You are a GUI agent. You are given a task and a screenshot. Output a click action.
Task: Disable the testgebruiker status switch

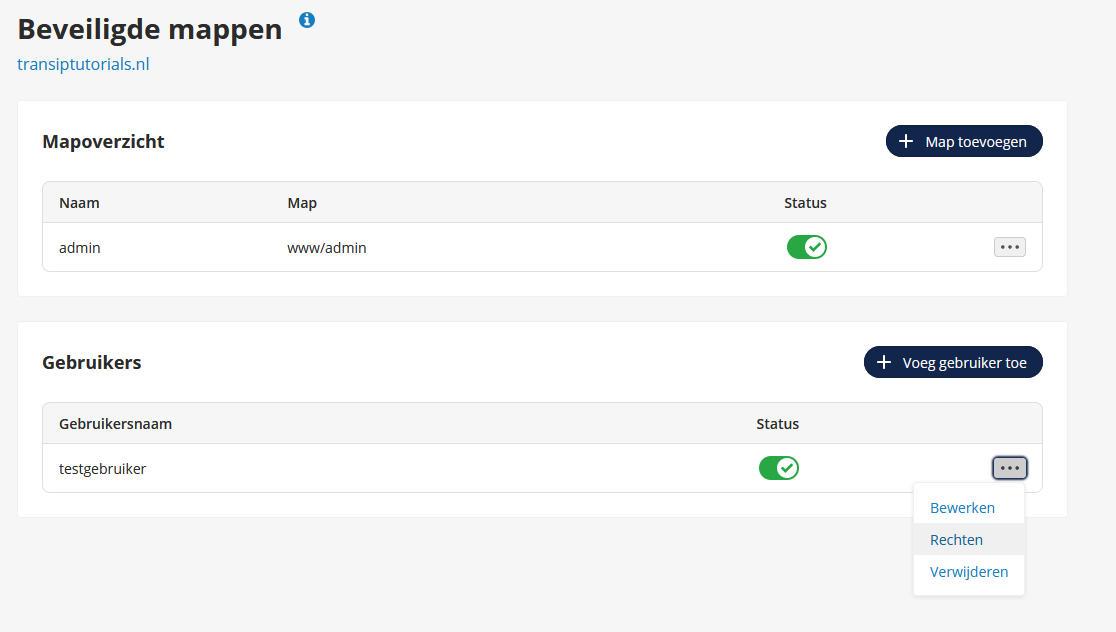[x=779, y=468]
